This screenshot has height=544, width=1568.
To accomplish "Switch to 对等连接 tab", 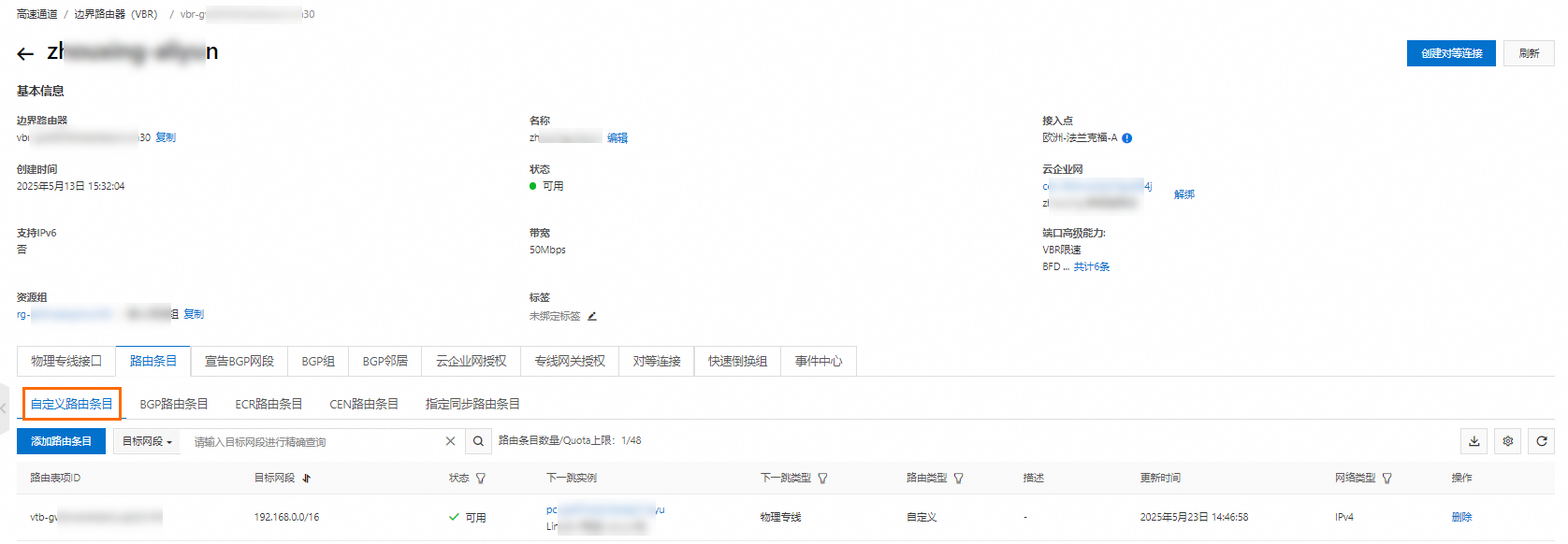I will pos(657,361).
